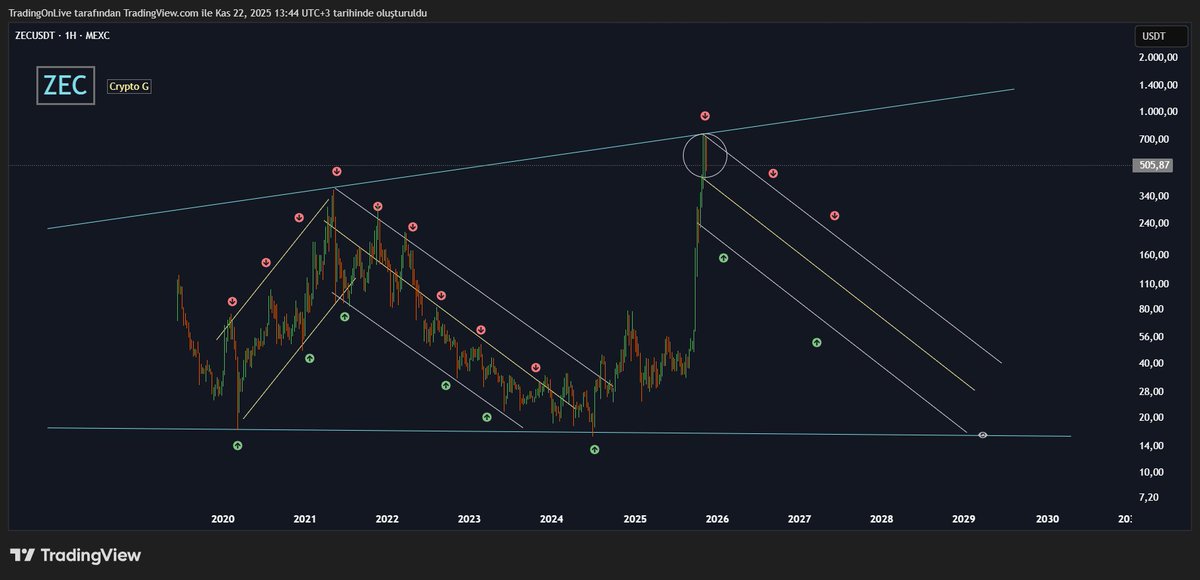This screenshot has width=1200, height=580.
Task: Click the 28,00 price axis label
Action: tap(1153, 391)
